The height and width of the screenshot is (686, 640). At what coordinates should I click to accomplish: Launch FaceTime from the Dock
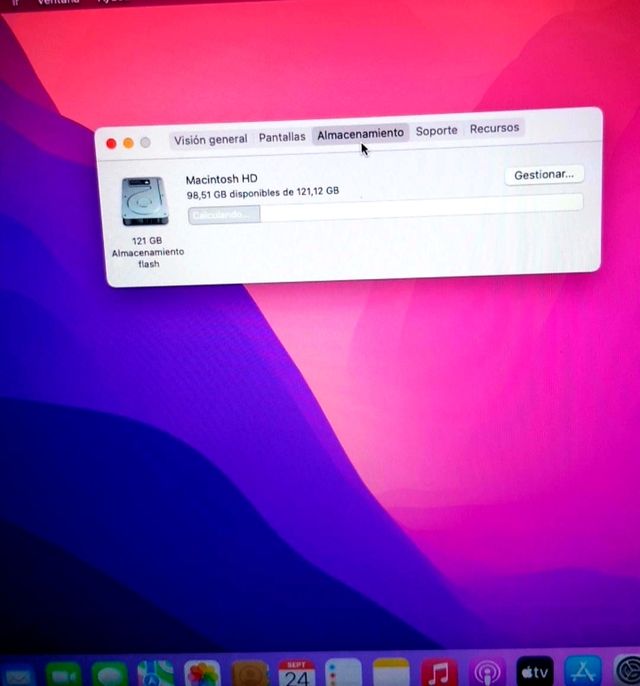[x=63, y=674]
